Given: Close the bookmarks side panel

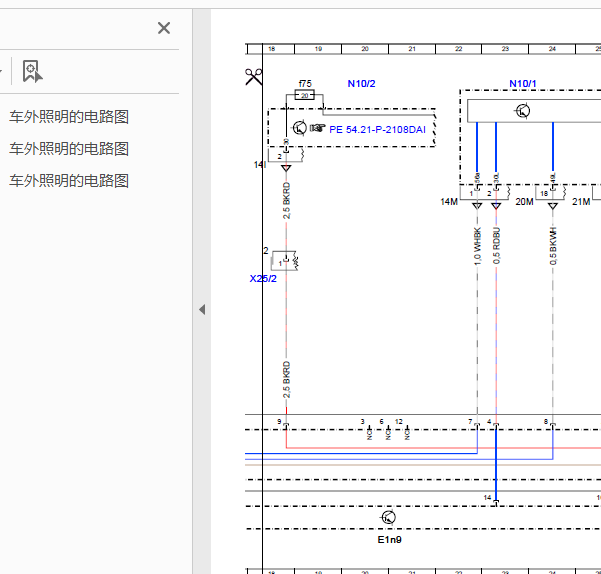Looking at the screenshot, I should [164, 28].
